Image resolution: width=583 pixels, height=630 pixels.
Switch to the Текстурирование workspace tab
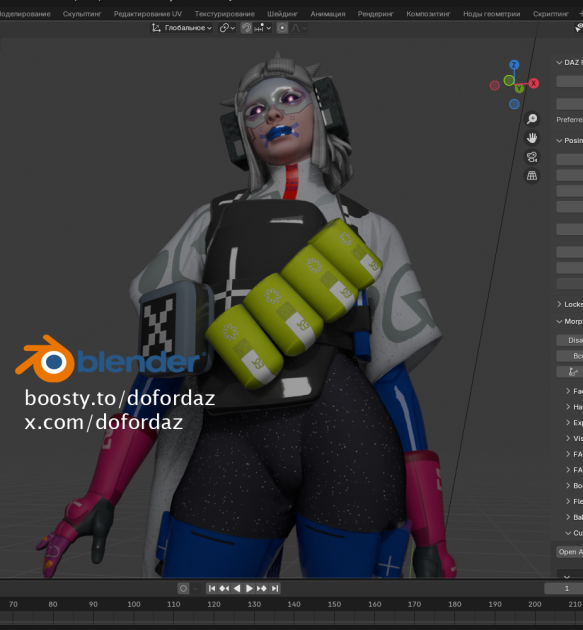(x=225, y=14)
